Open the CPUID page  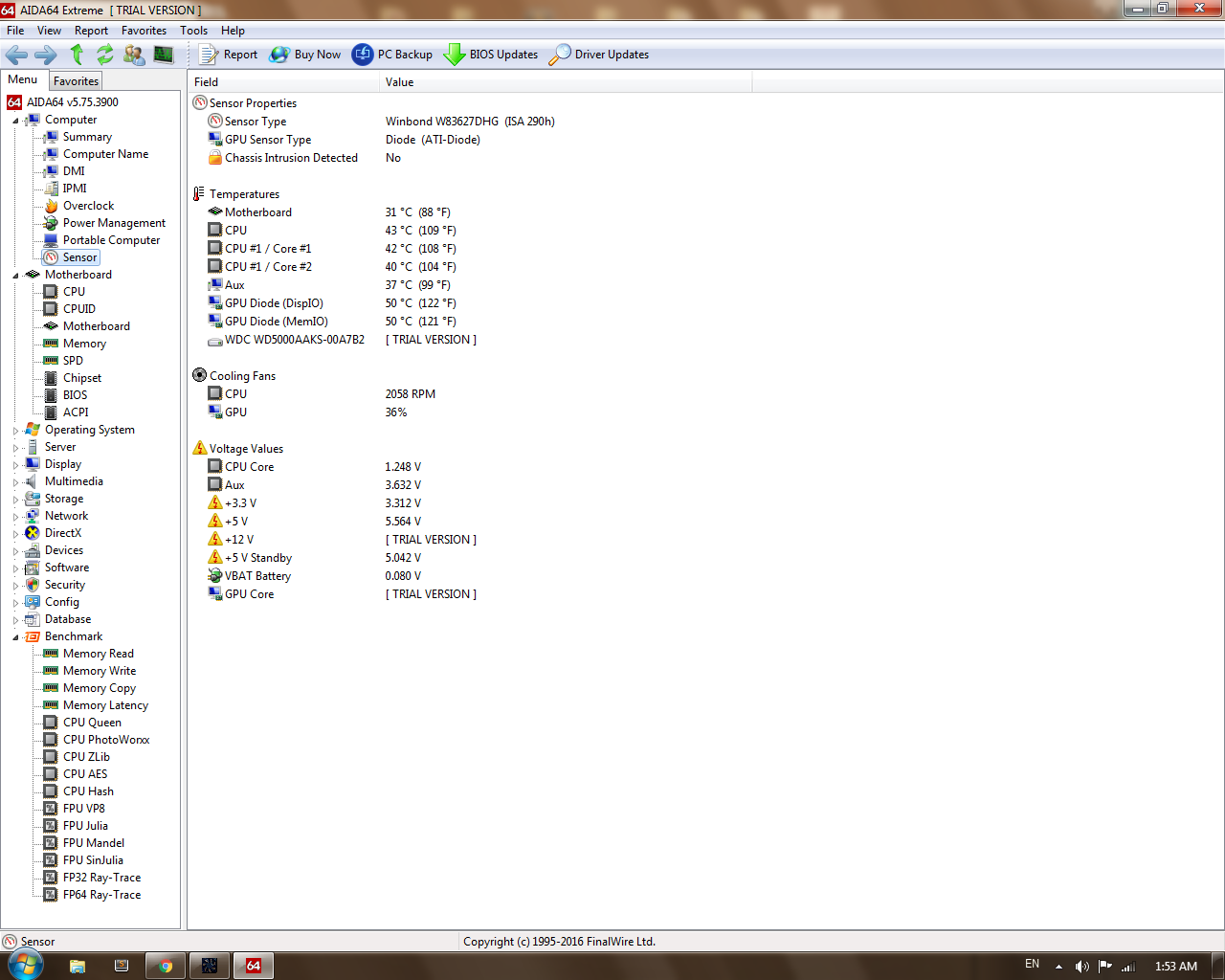[78, 309]
